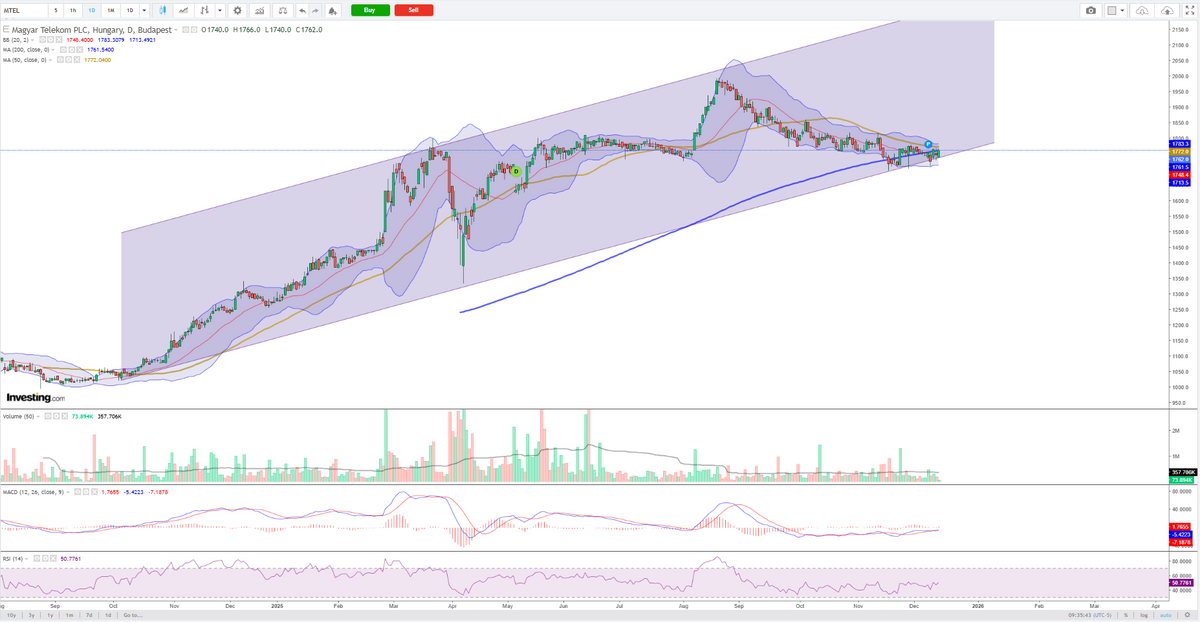Open chart settings gear icon

coord(237,10)
